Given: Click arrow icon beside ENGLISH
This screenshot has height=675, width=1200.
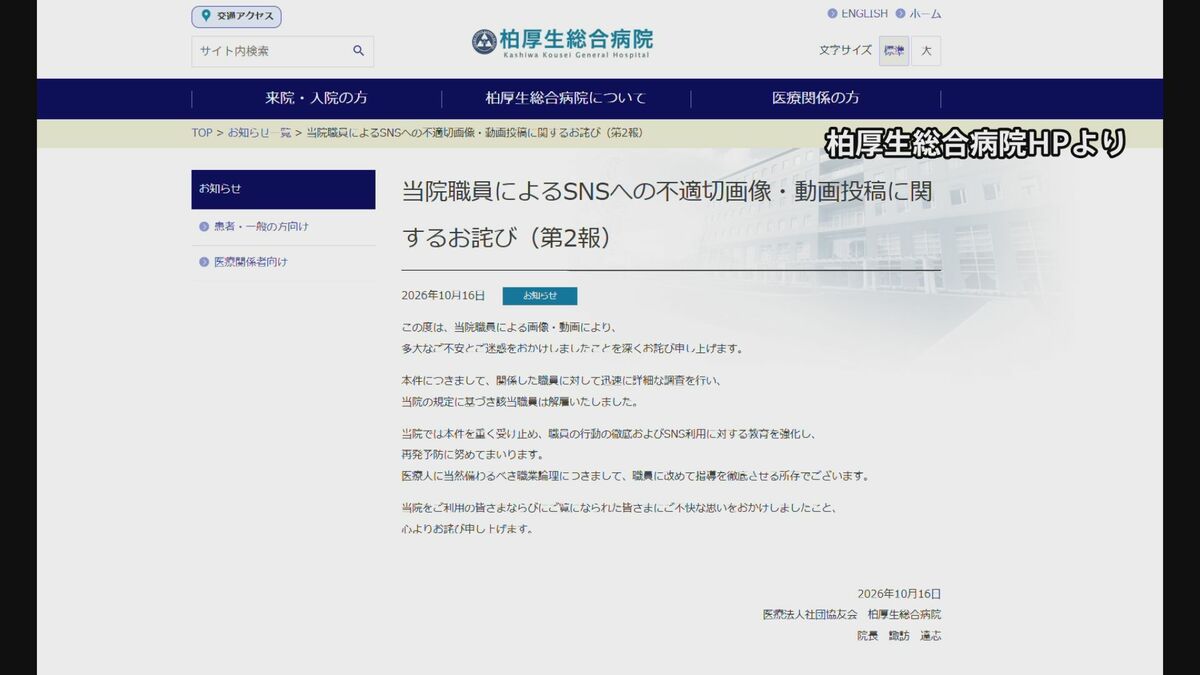Looking at the screenshot, I should click(832, 14).
